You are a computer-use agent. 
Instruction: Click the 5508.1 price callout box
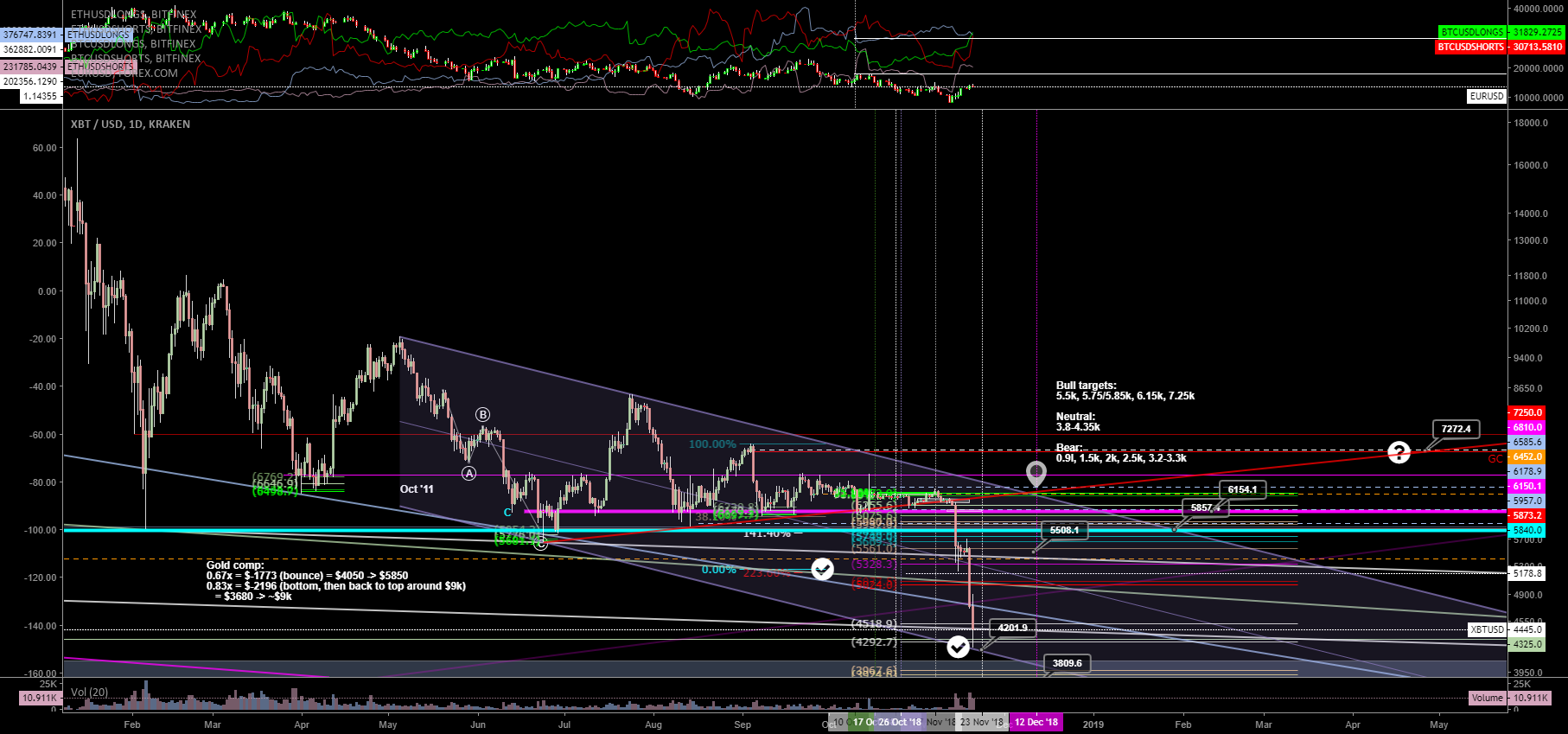click(1064, 530)
